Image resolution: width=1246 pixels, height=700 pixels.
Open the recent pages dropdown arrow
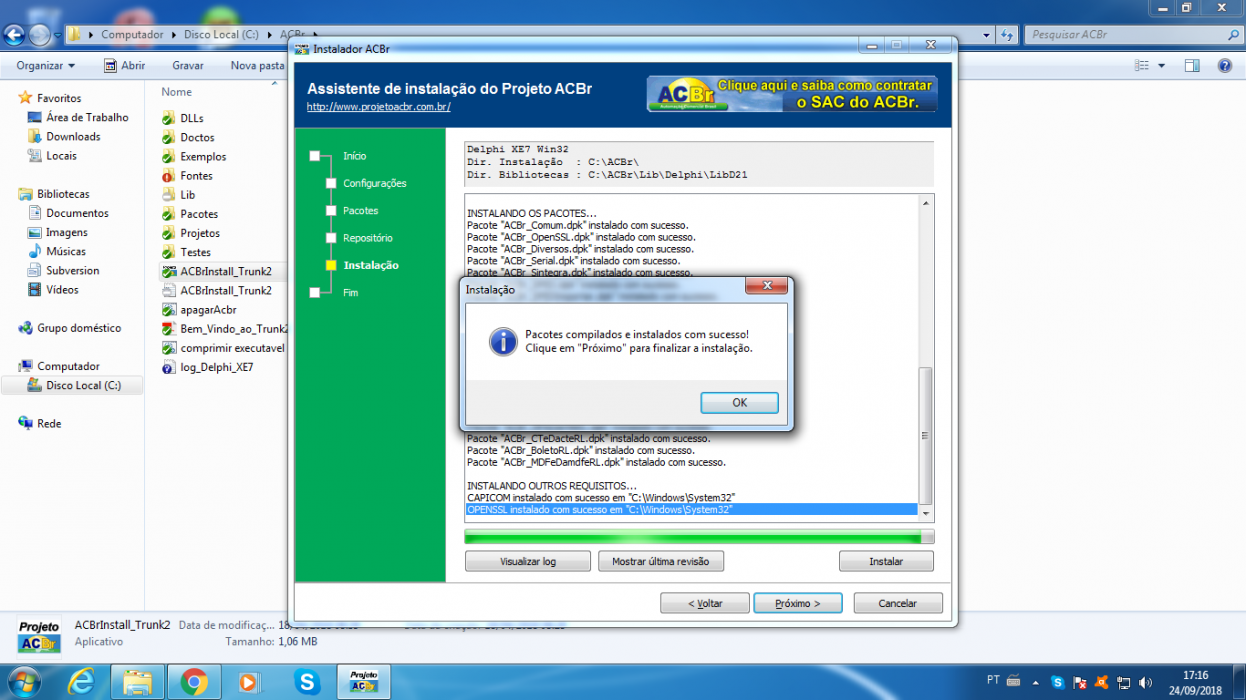pyautogui.click(x=56, y=36)
